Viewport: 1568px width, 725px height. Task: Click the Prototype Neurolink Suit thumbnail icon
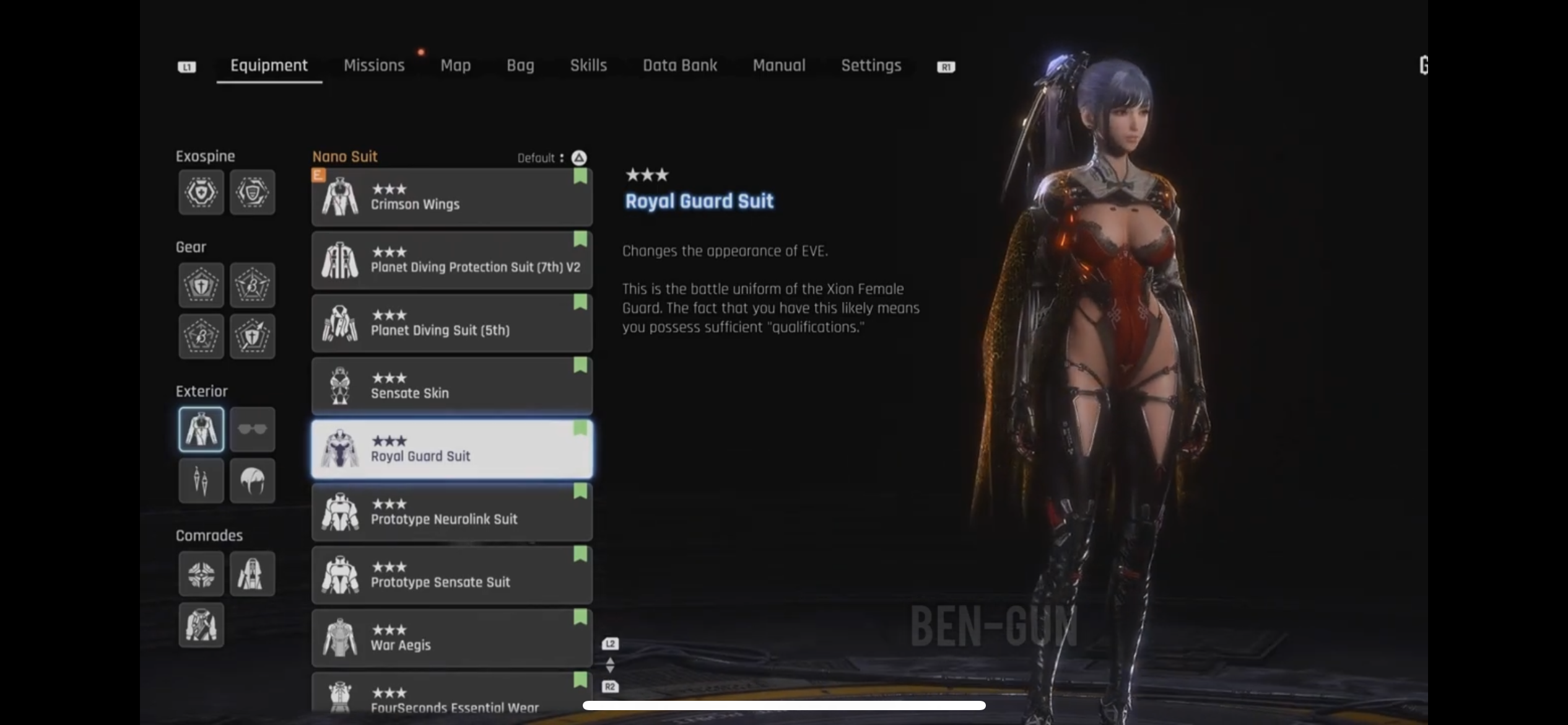pos(340,512)
